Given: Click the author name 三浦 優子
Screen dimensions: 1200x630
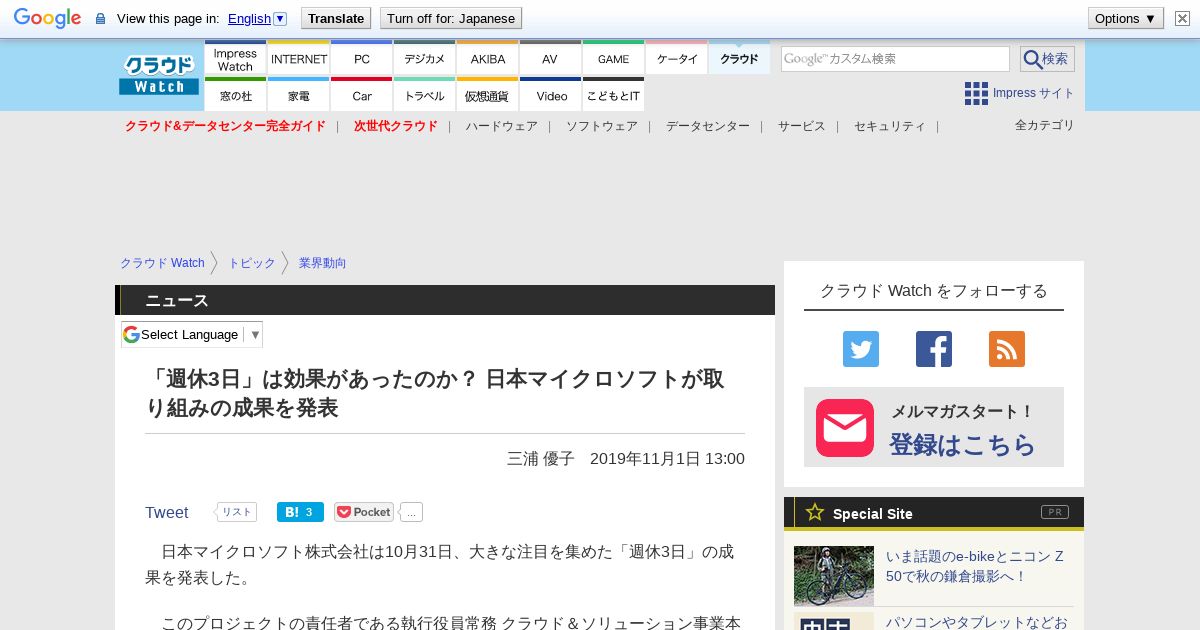Looking at the screenshot, I should (x=541, y=458).
